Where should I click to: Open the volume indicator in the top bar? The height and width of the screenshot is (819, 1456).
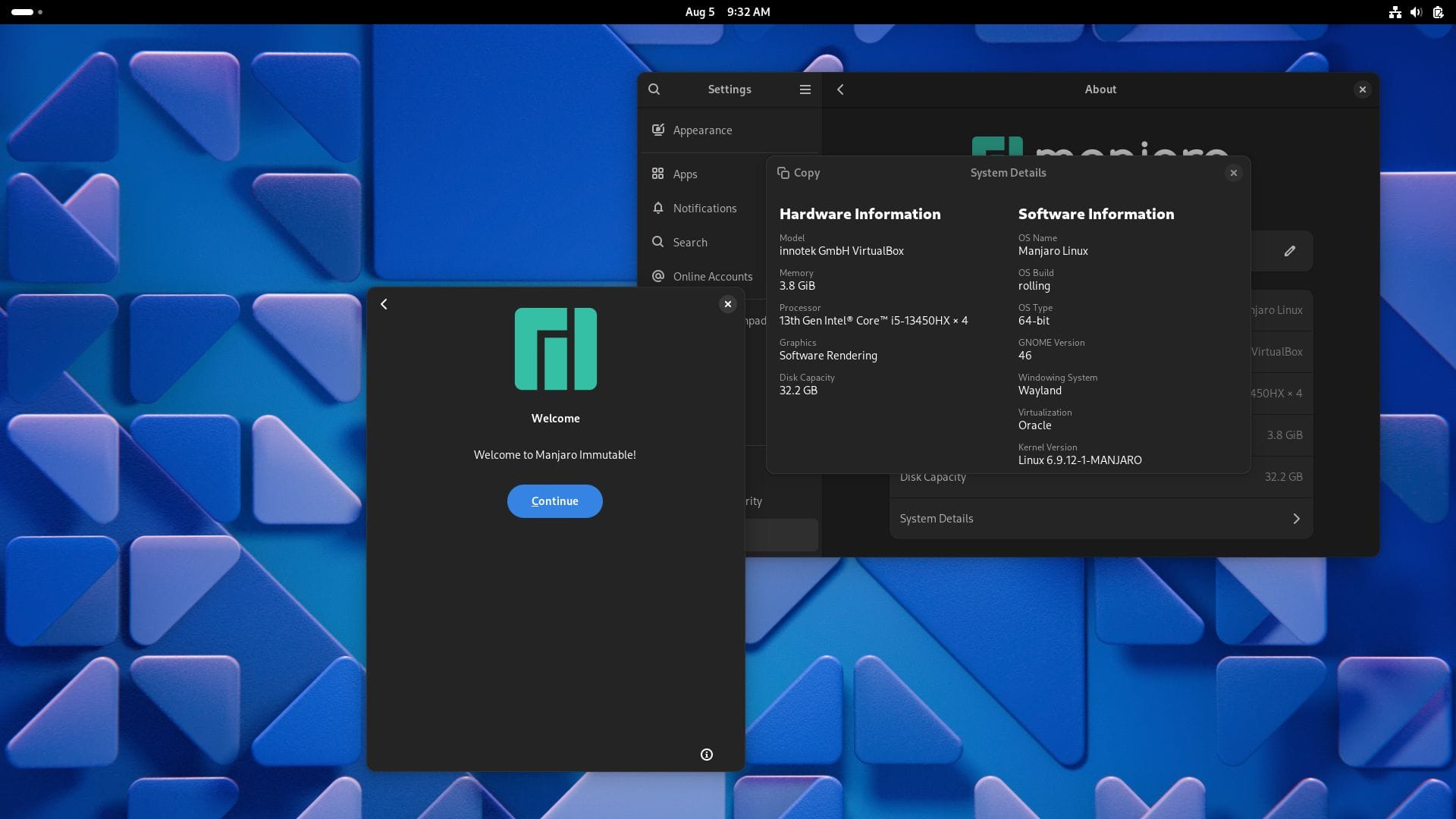tap(1417, 12)
